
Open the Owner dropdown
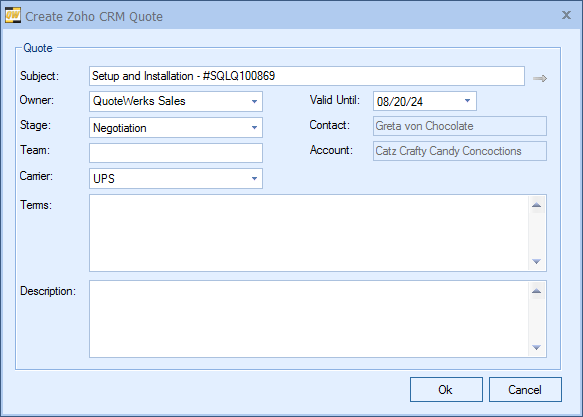pos(254,101)
